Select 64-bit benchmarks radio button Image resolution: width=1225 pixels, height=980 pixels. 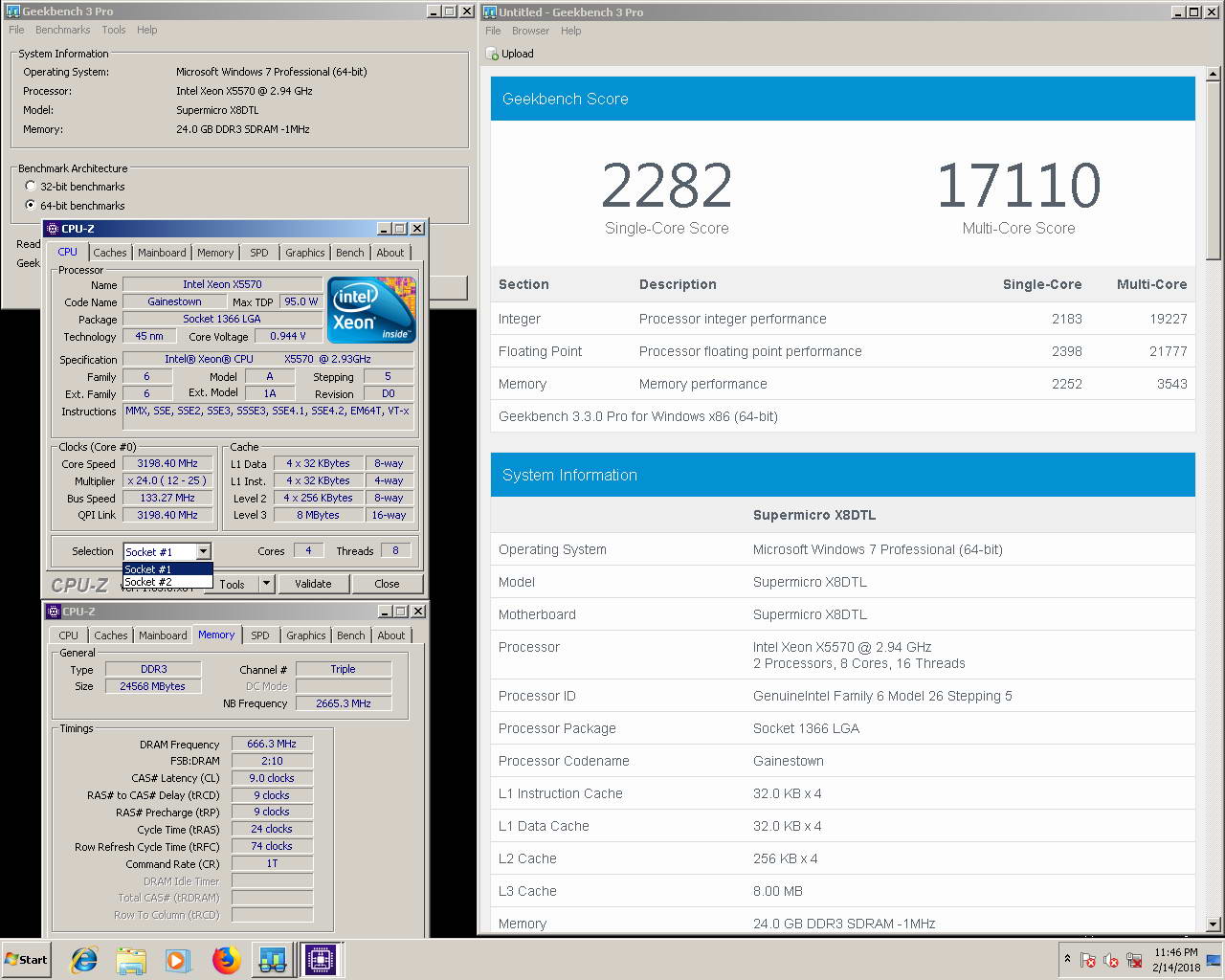[31, 206]
